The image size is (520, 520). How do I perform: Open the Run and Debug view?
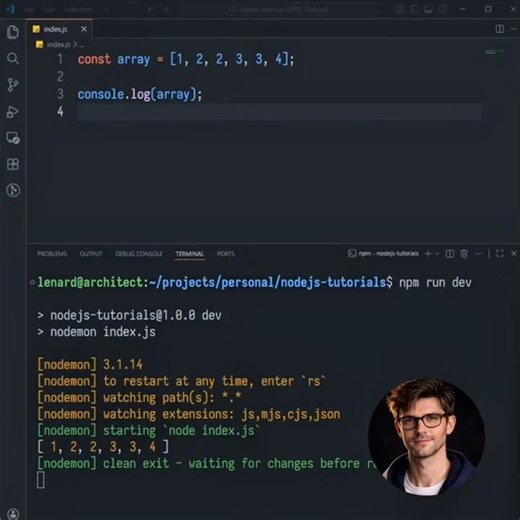pyautogui.click(x=13, y=112)
